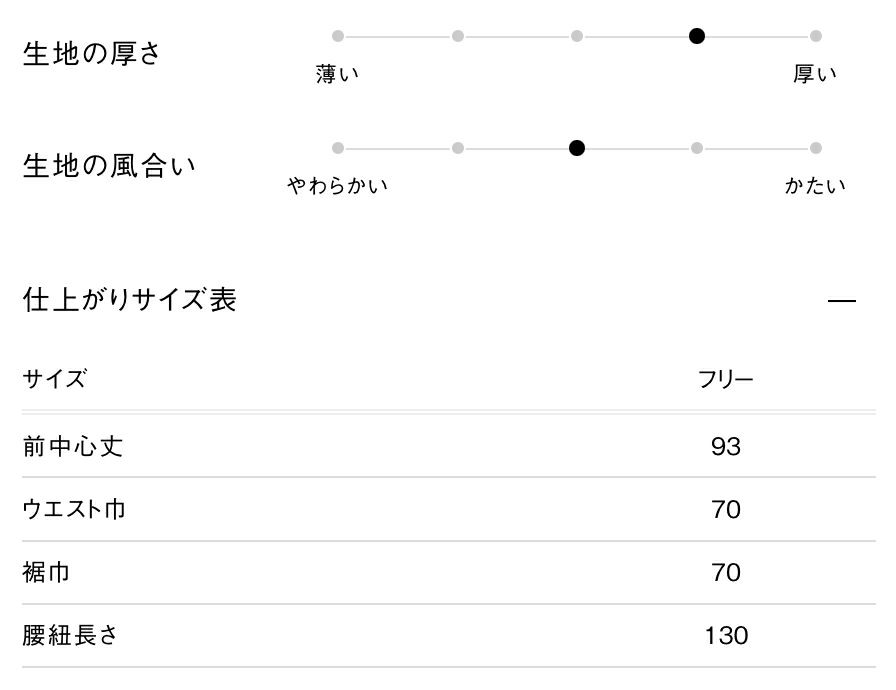896x690 pixels.
Task: Click the second dot on 生地の厚さ scale
Action: pos(458,36)
